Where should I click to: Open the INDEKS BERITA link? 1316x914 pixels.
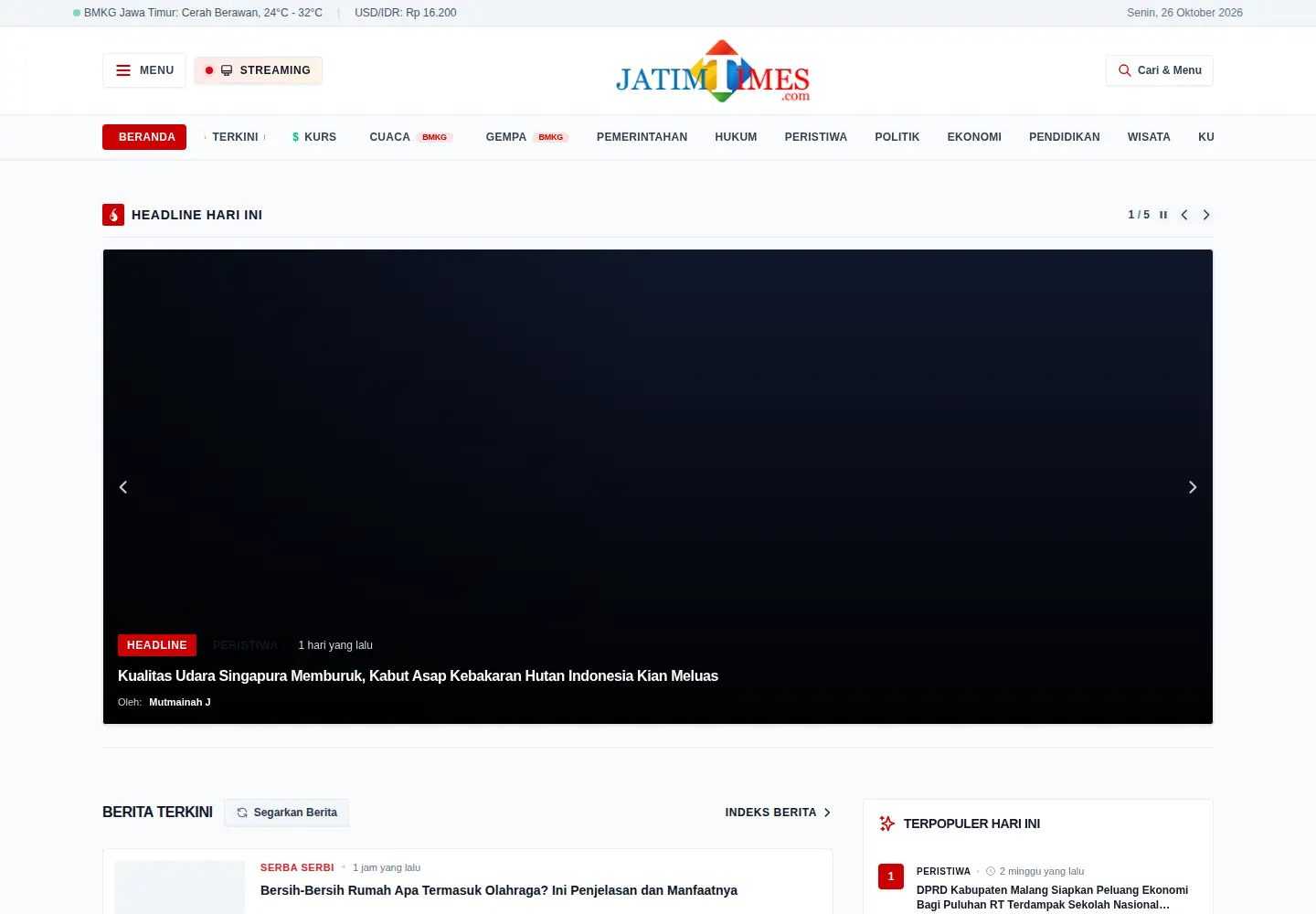[x=778, y=813]
